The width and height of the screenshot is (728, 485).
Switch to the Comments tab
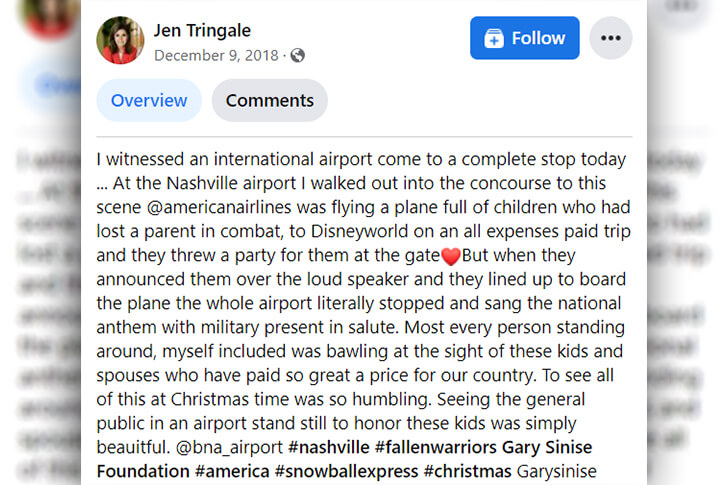pos(270,100)
